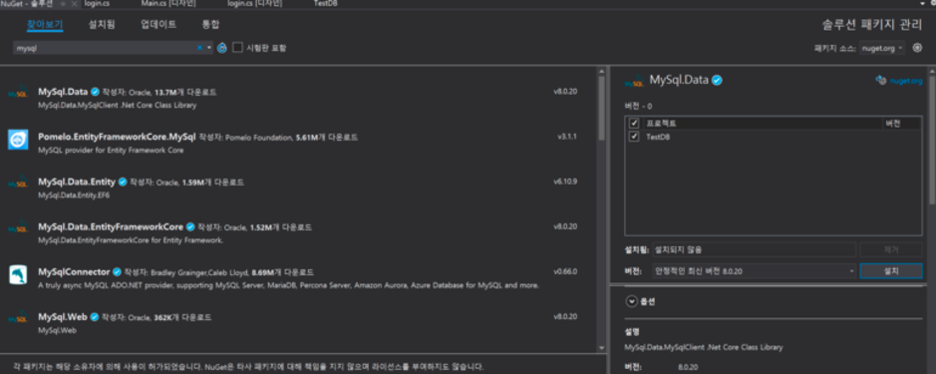Open the search box history dropdown arrow
Viewport: 936px width, 374px height.
210,48
